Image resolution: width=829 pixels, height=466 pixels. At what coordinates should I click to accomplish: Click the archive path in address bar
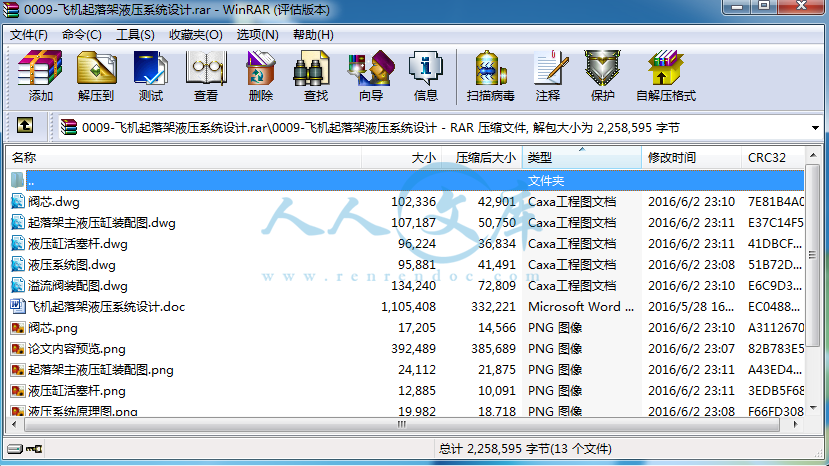click(381, 128)
